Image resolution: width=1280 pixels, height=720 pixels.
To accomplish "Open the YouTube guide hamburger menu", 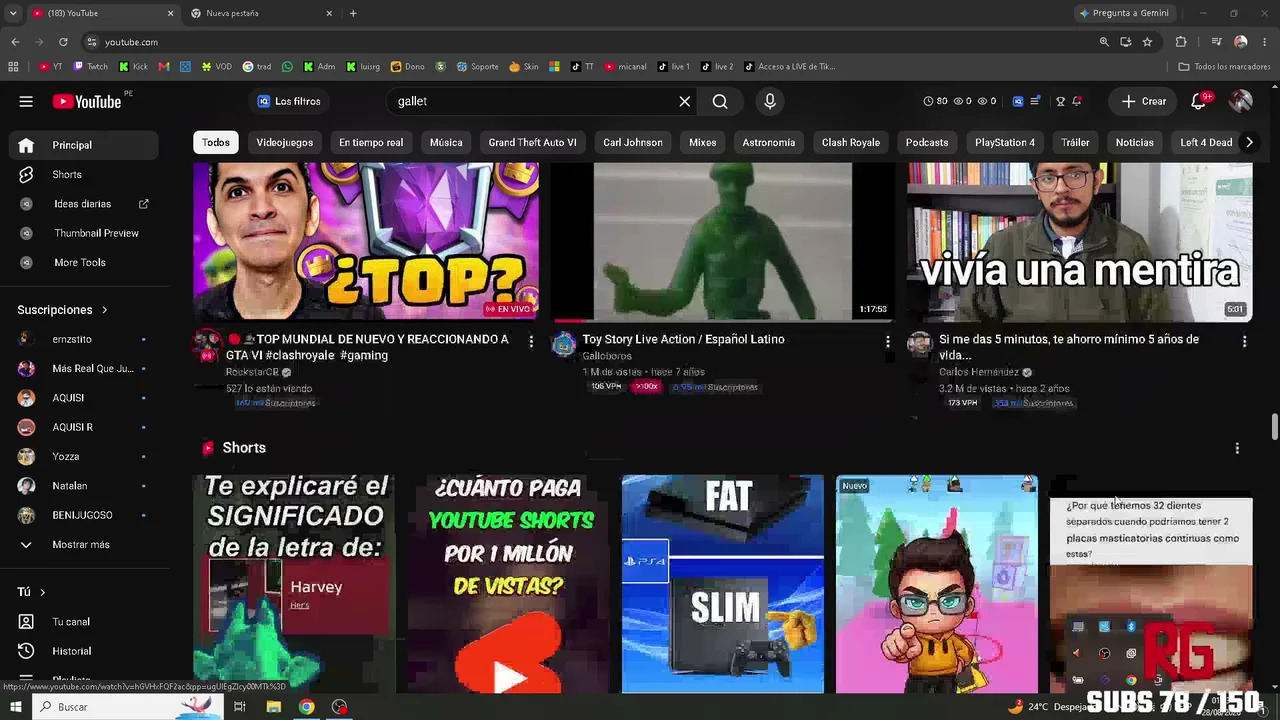I will [26, 101].
